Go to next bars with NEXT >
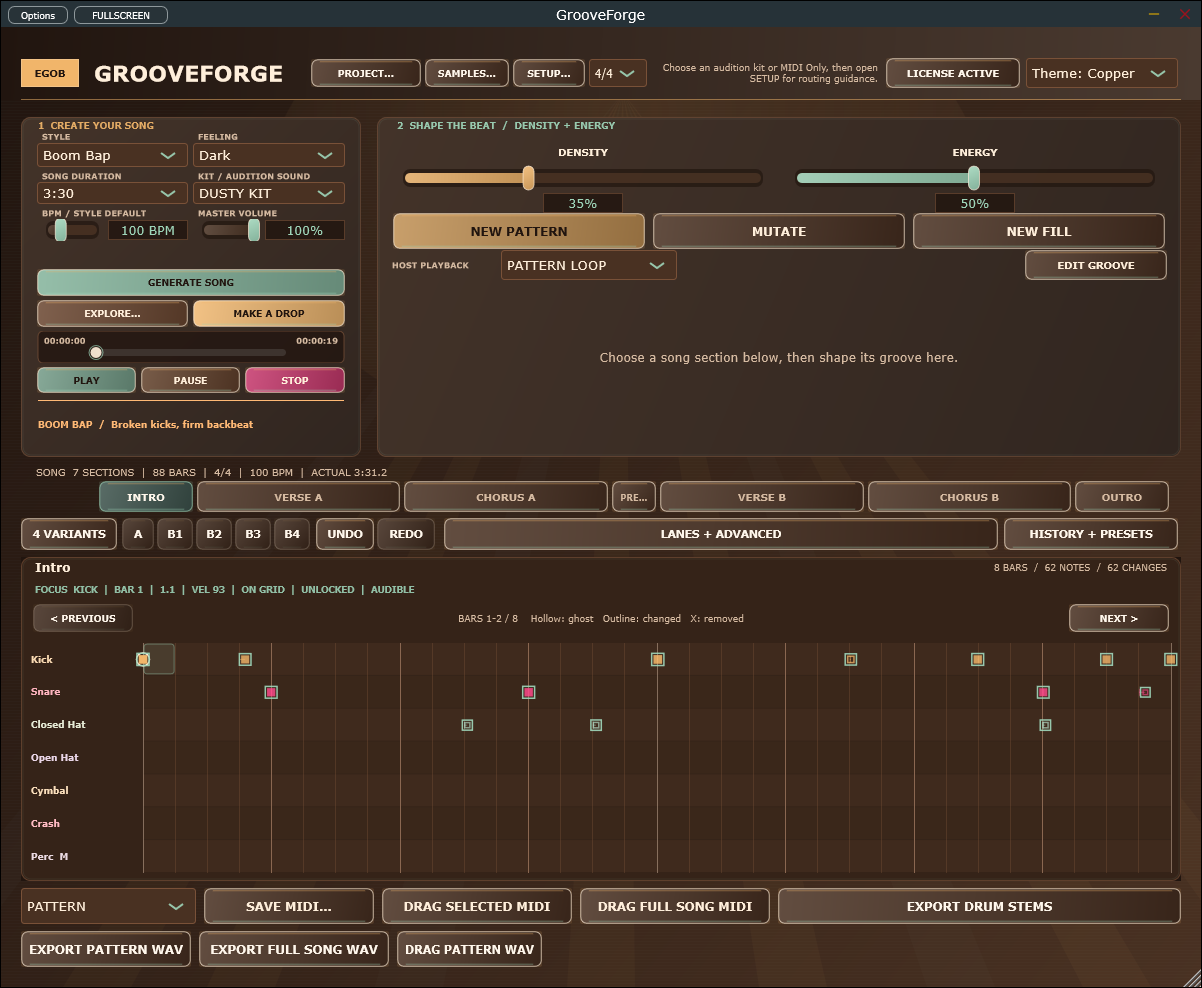Image resolution: width=1202 pixels, height=988 pixels. (1119, 618)
